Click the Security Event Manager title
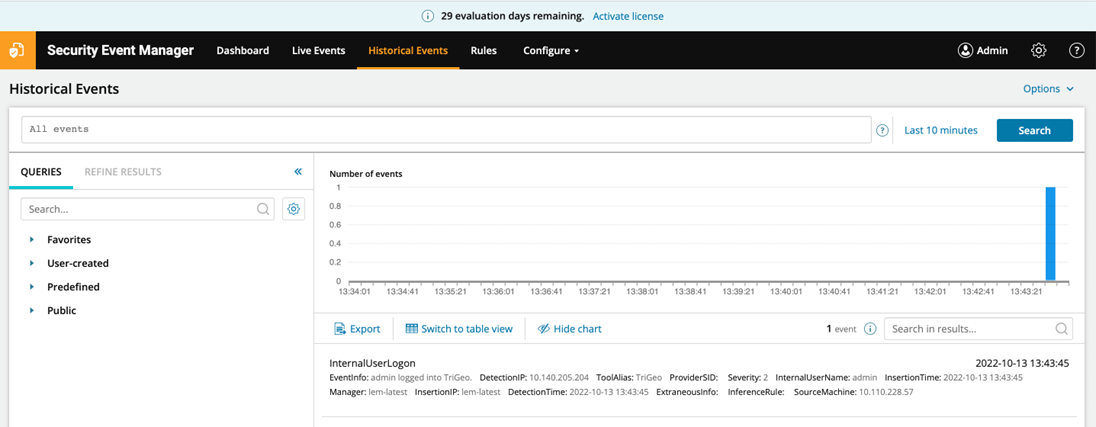 (x=120, y=50)
